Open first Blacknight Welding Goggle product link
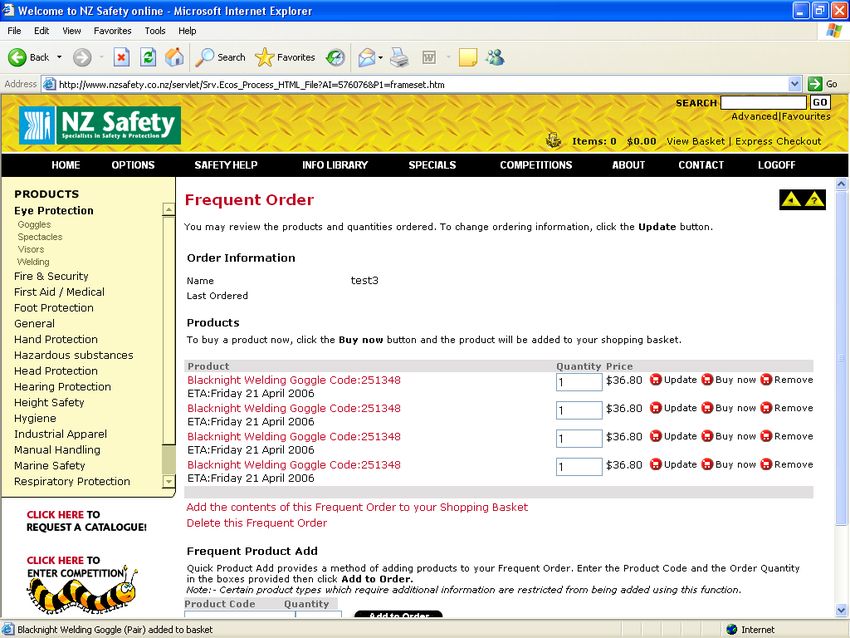This screenshot has height=638, width=850. pyautogui.click(x=294, y=379)
